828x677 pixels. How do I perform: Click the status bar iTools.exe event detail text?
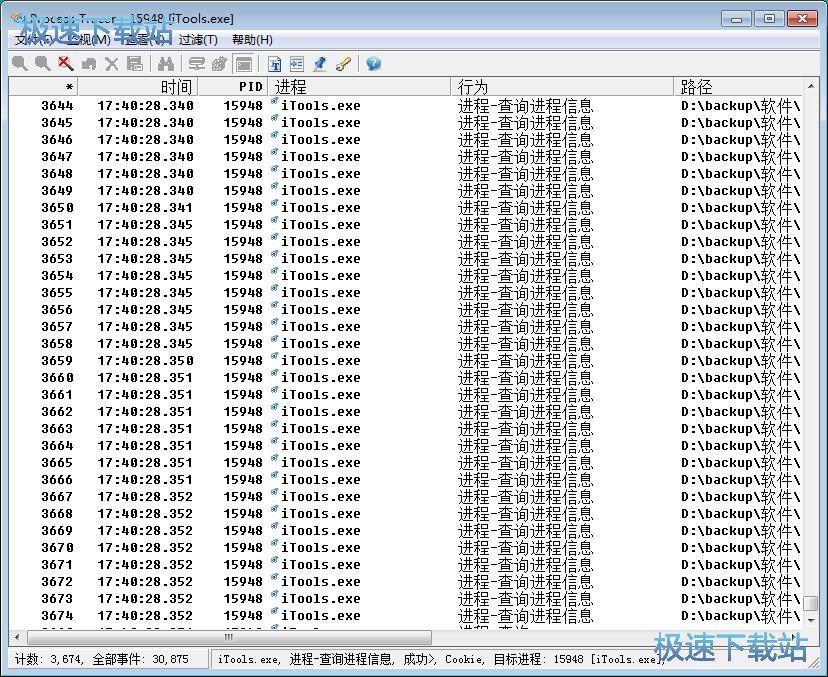pos(441,659)
